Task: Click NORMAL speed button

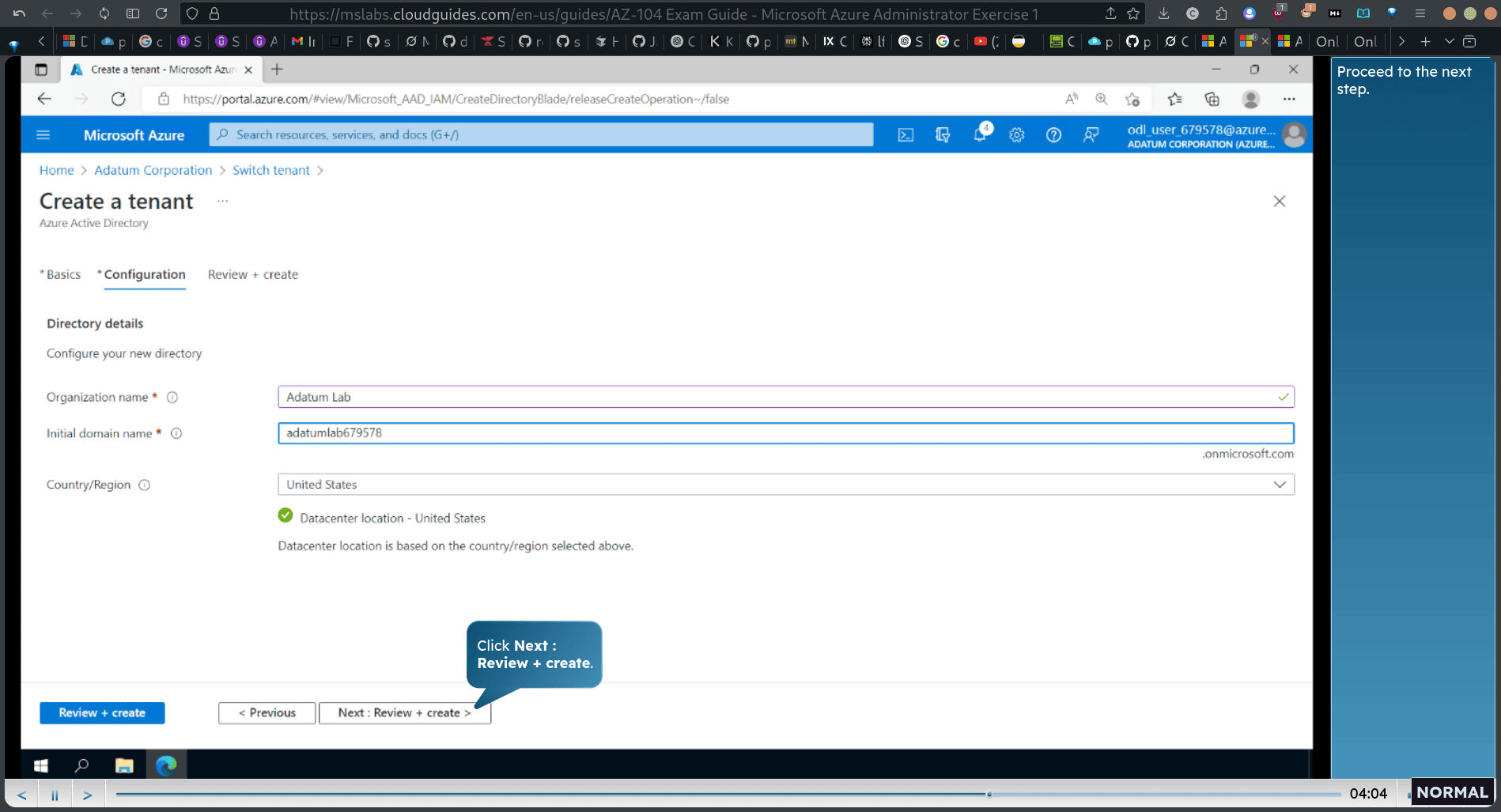Action: click(x=1452, y=792)
